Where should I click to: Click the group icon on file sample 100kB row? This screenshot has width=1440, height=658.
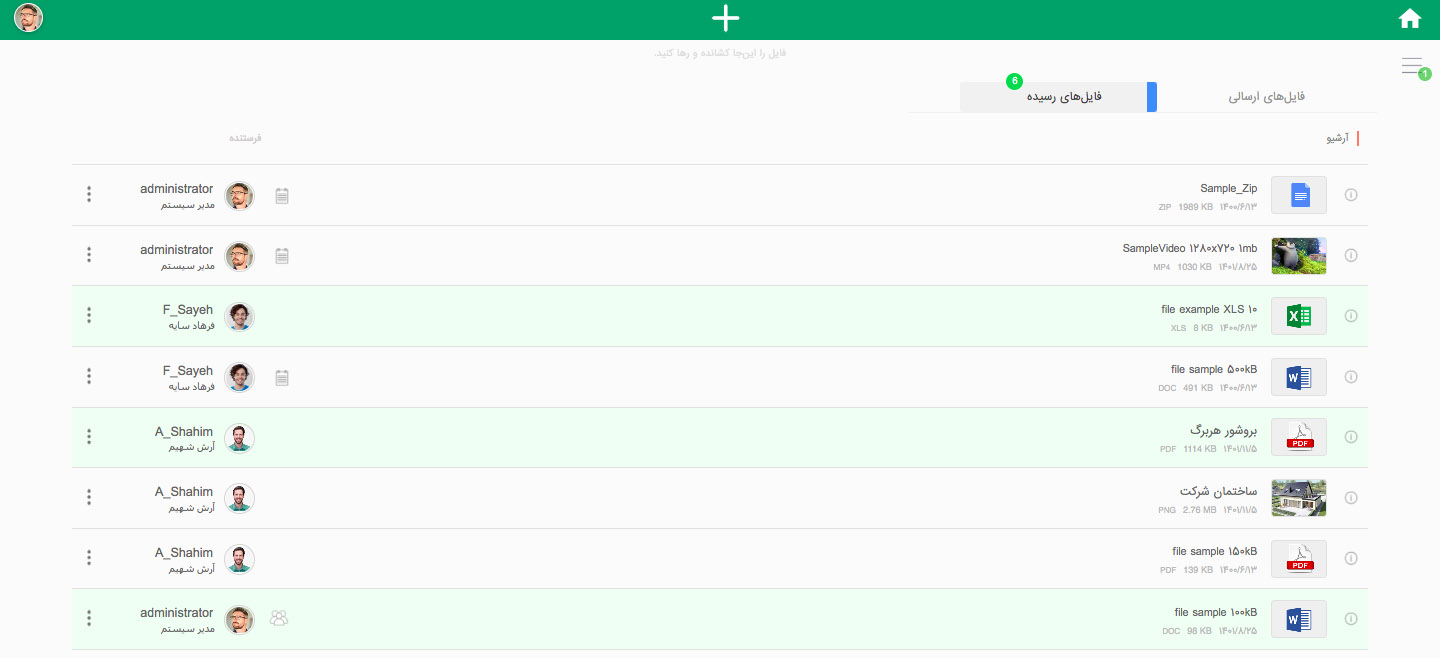(279, 619)
